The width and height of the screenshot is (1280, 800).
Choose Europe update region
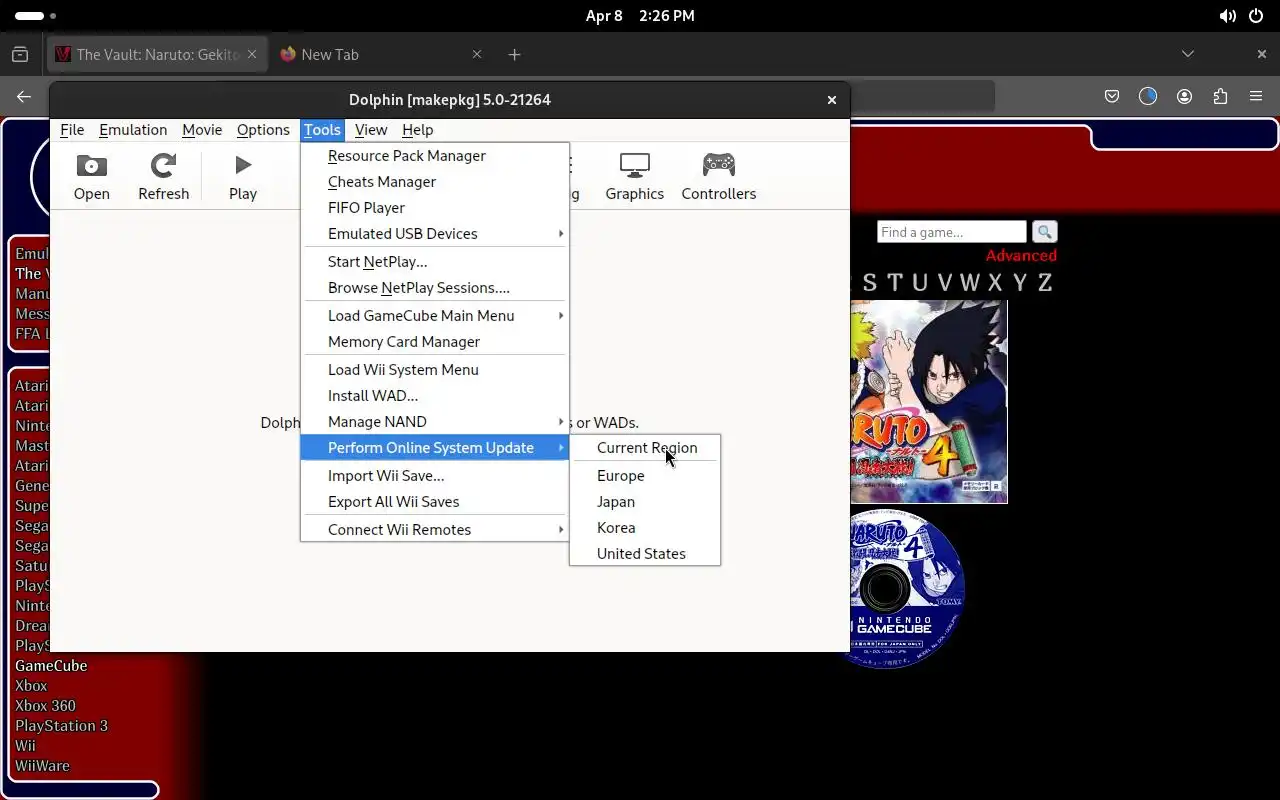[x=645, y=476]
